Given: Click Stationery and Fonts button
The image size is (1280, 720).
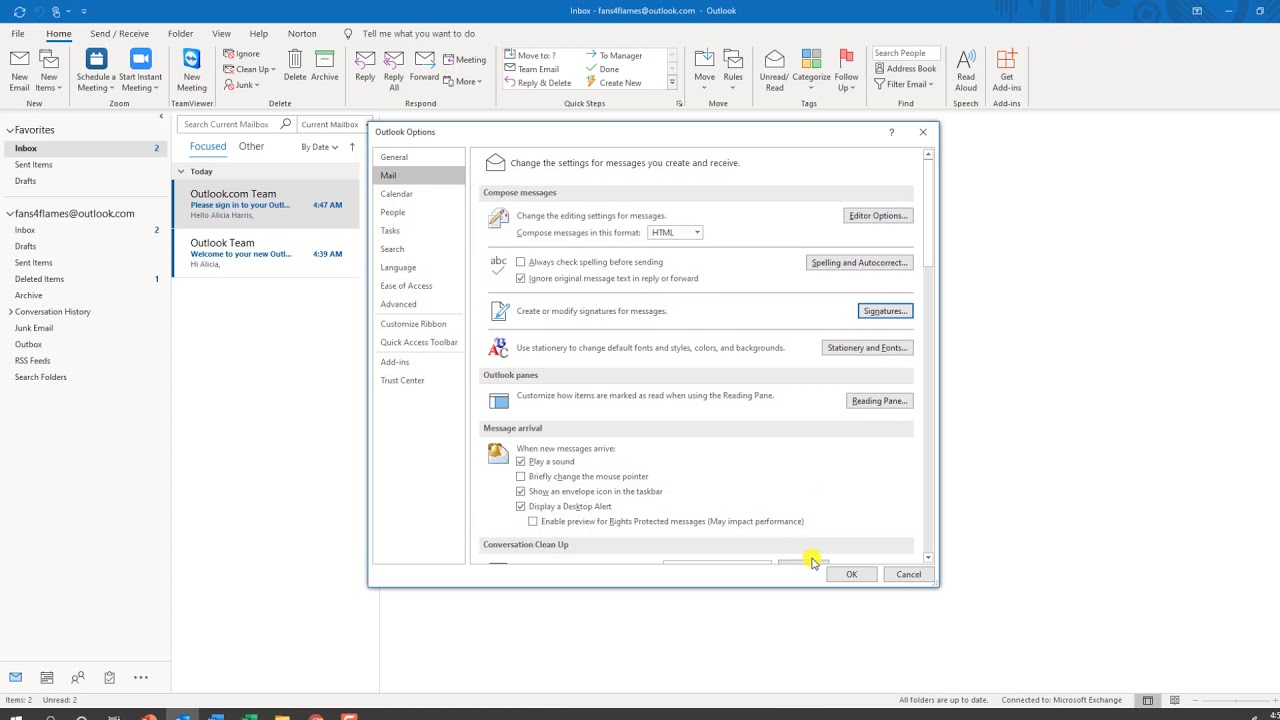Looking at the screenshot, I should tap(867, 348).
